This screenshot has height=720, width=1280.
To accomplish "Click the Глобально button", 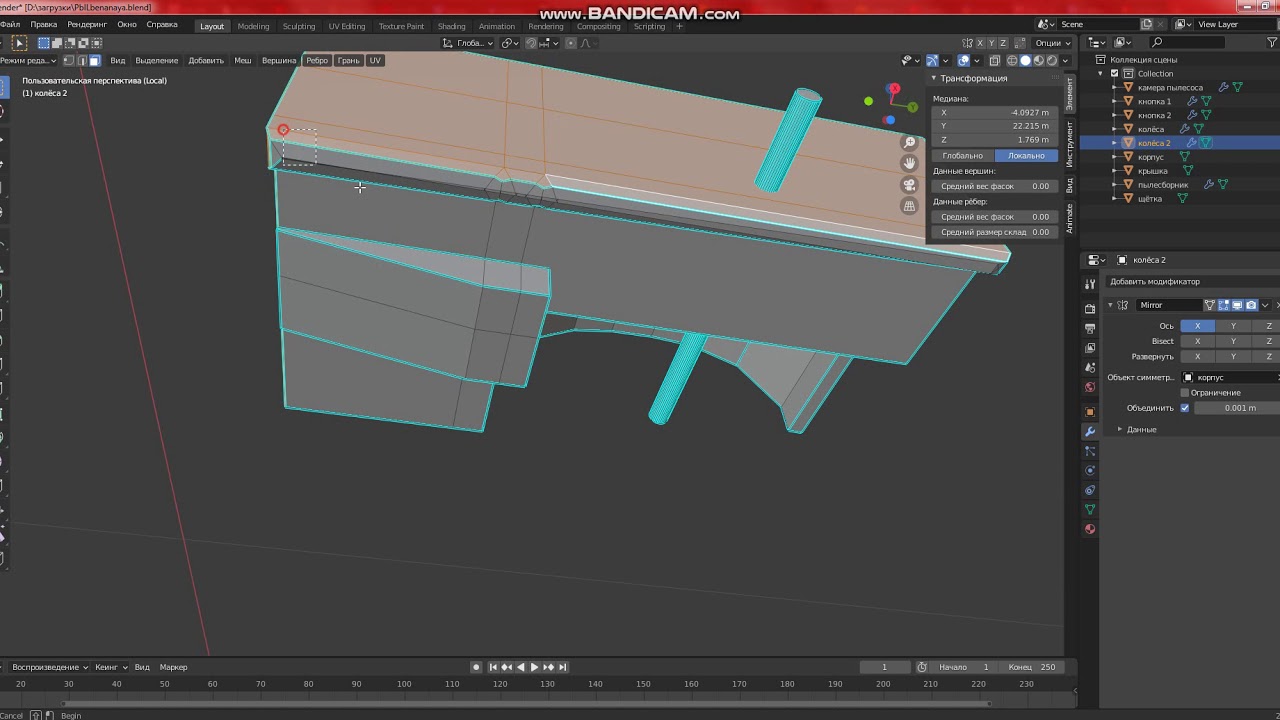I will coord(963,156).
